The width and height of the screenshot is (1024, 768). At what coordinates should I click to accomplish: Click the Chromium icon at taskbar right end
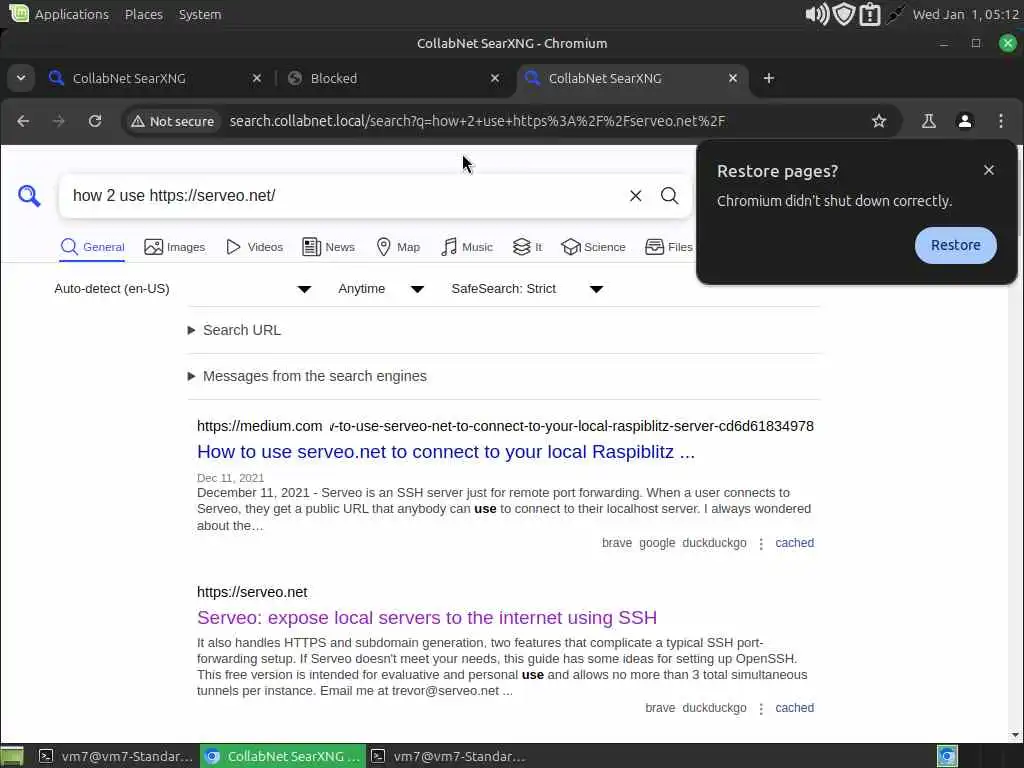coord(947,756)
